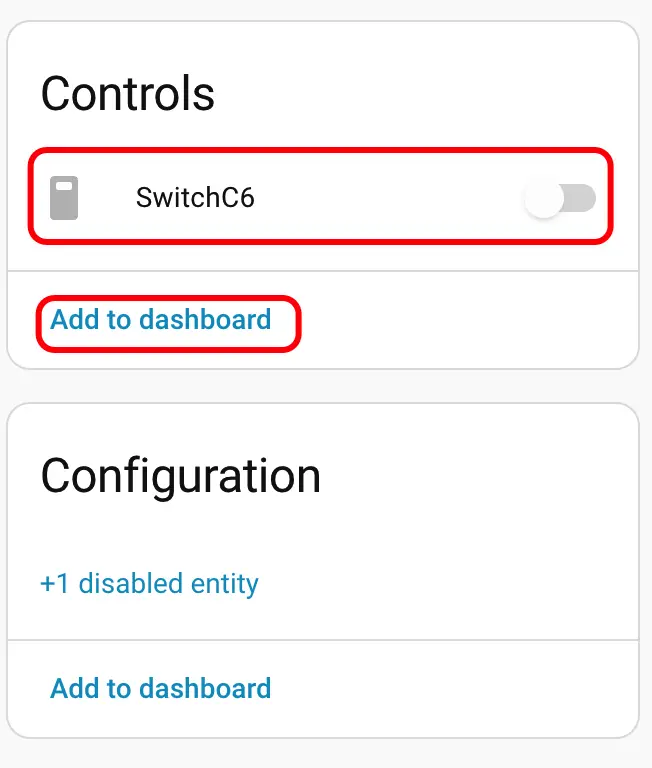
Task: Click the Configuration card heading
Action: point(180,476)
